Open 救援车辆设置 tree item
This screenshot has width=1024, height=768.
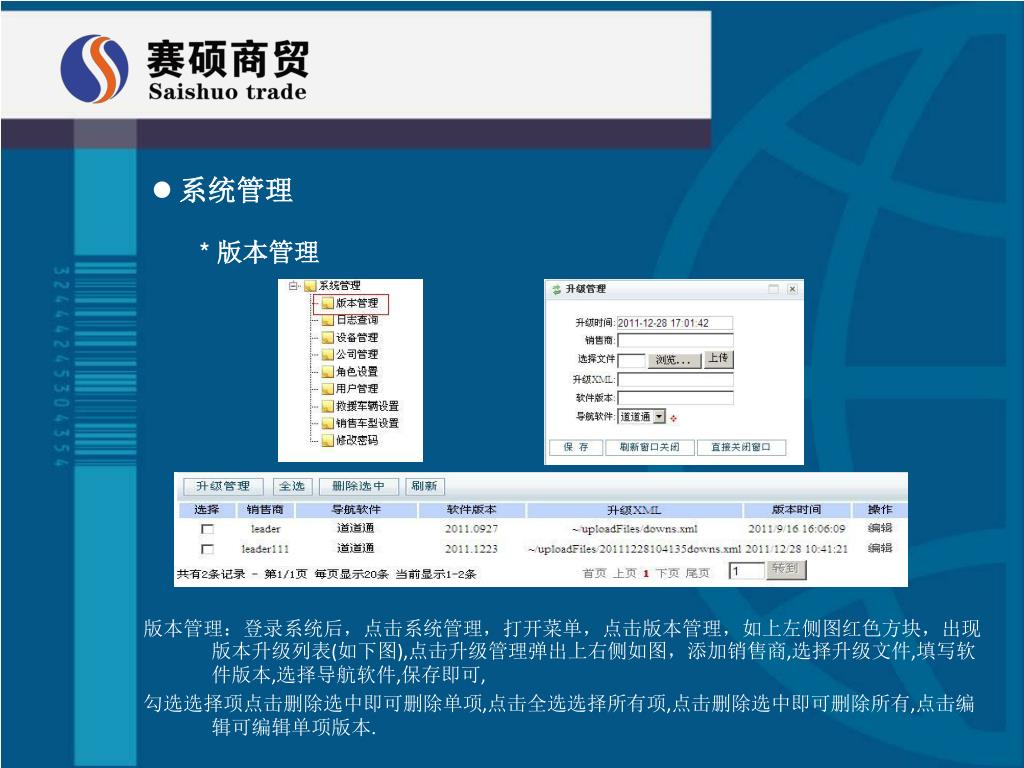pyautogui.click(x=367, y=406)
